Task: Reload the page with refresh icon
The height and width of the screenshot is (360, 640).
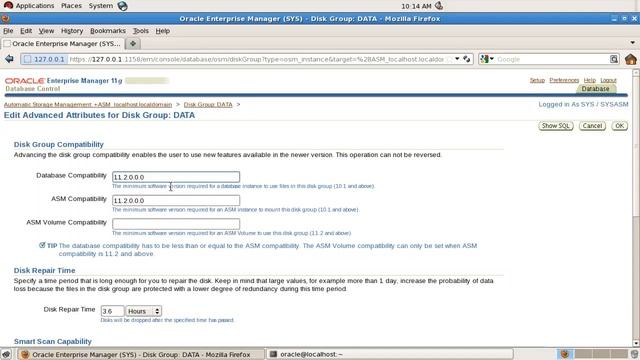Action: point(467,59)
